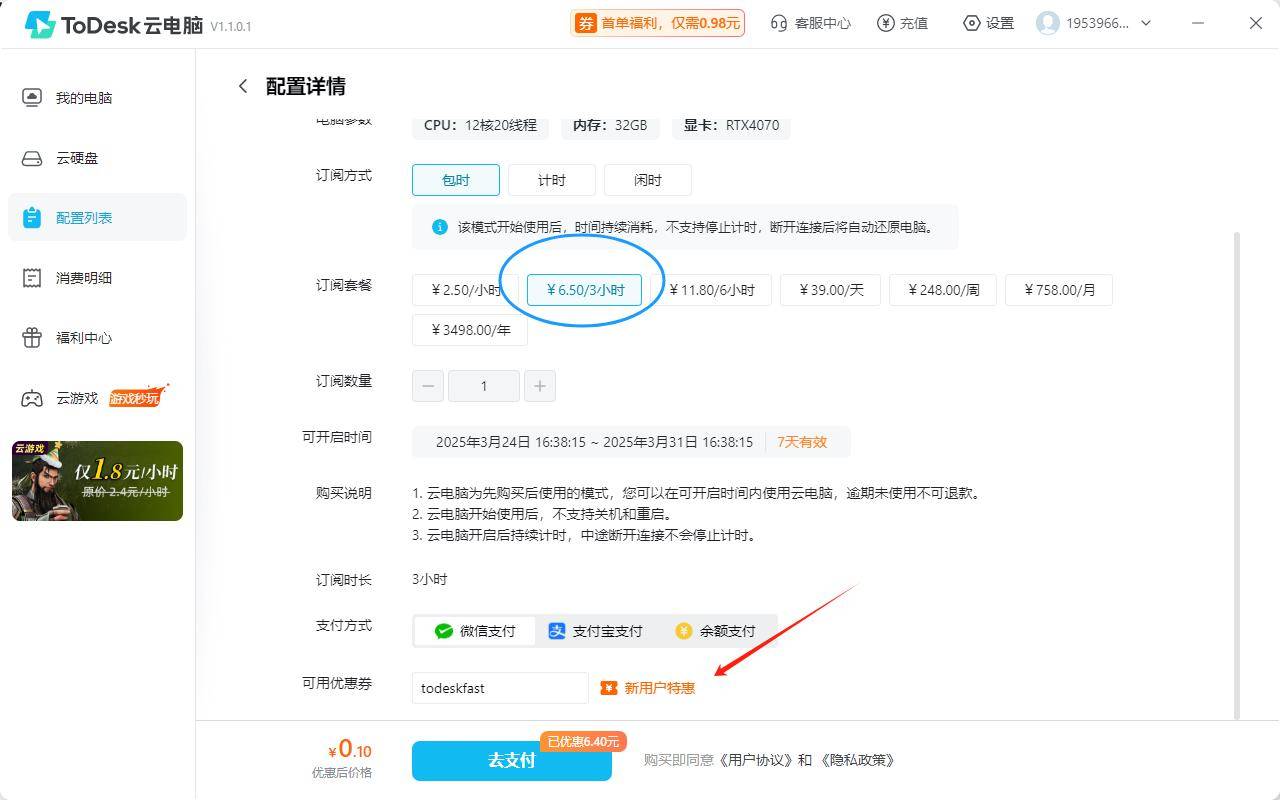Image resolution: width=1280 pixels, height=800 pixels.
Task: Pay with balance (余额支付)
Action: pos(715,631)
